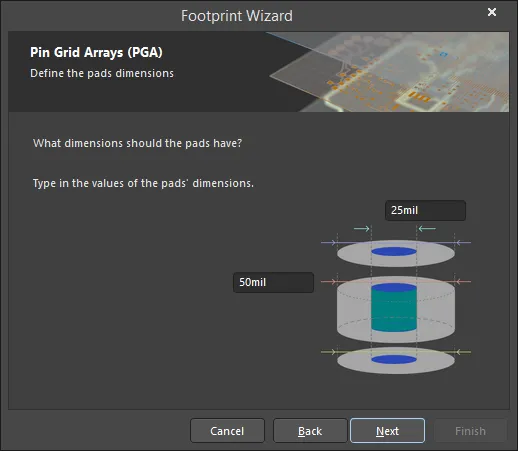This screenshot has width=518, height=451.
Task: Click the top pad blue hole ellipse
Action: click(394, 252)
